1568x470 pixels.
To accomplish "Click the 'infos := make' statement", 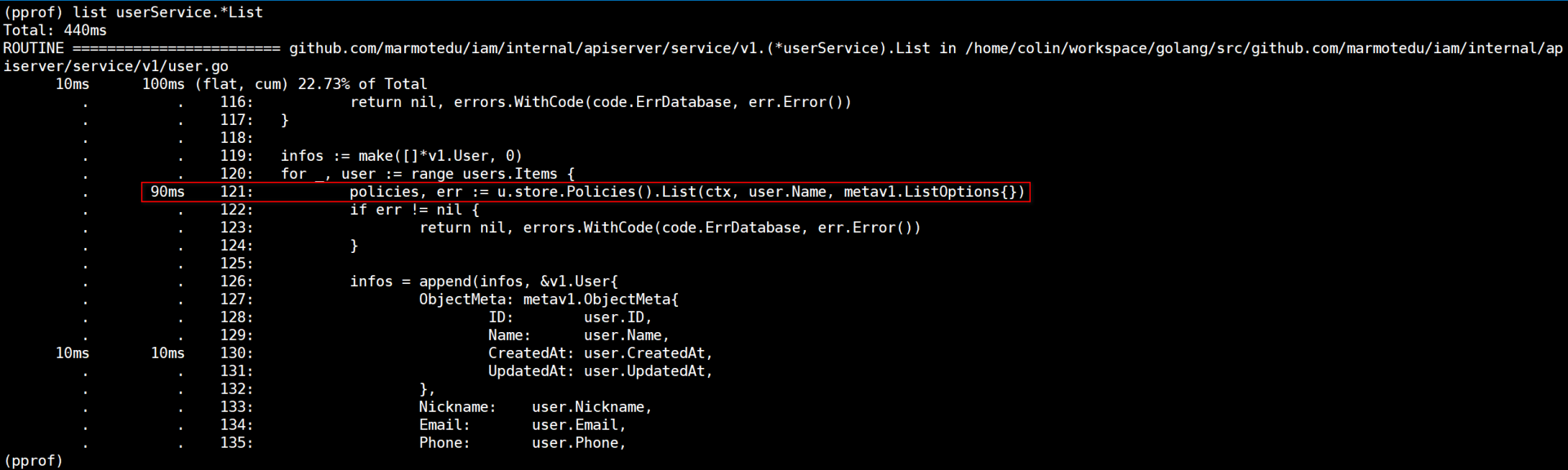I will 401,156.
